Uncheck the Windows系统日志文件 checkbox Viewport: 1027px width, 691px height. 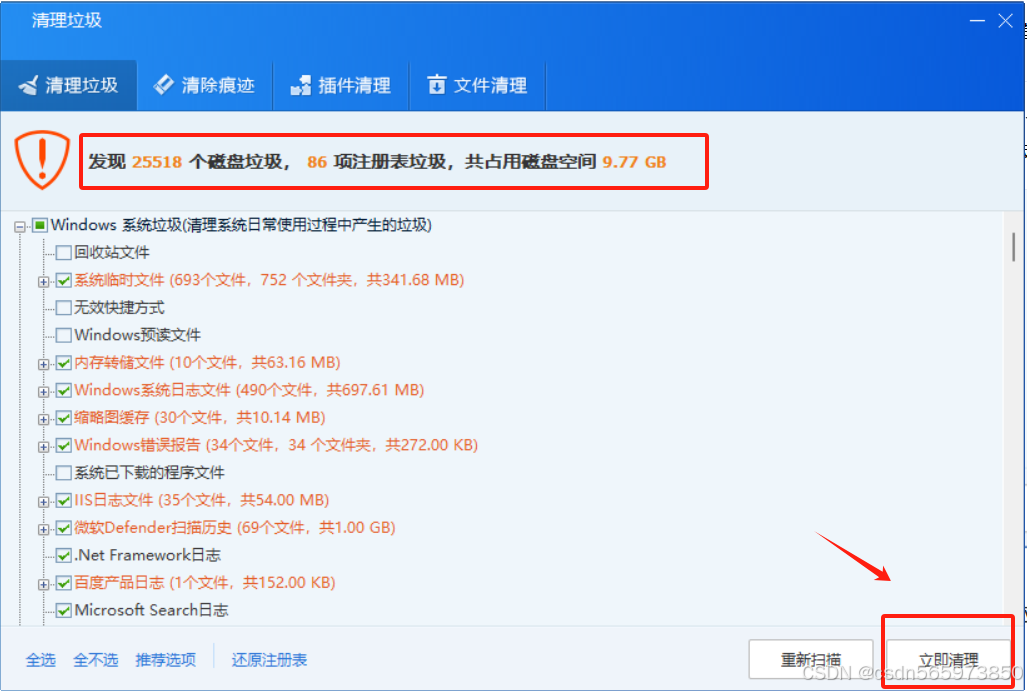64,390
